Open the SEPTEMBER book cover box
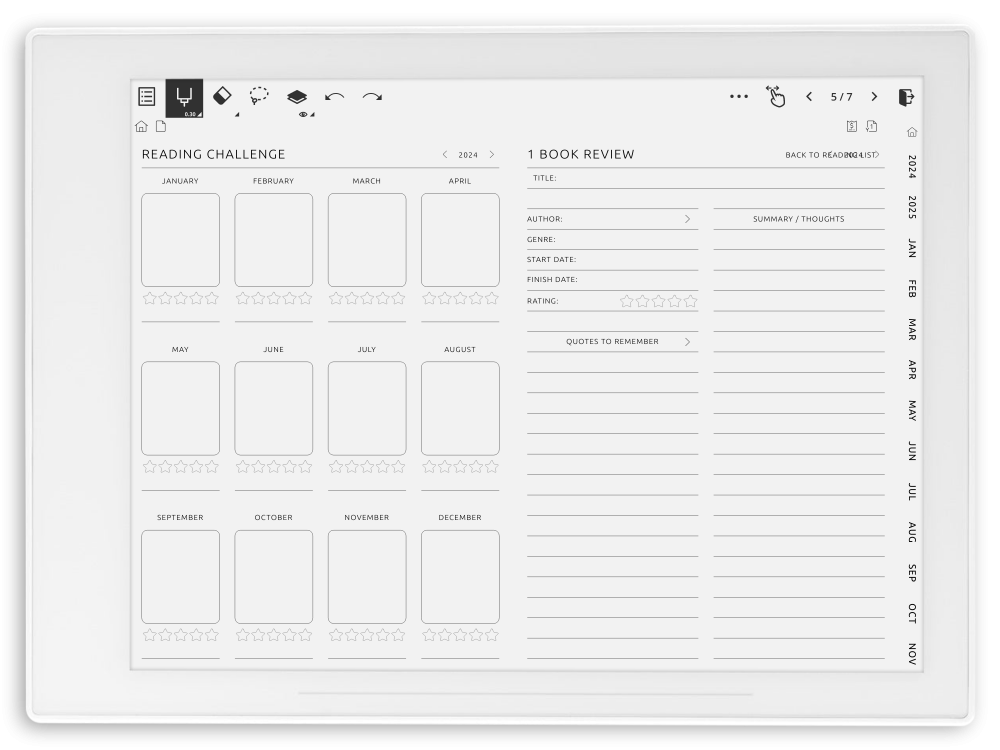1000x750 pixels. [180, 577]
